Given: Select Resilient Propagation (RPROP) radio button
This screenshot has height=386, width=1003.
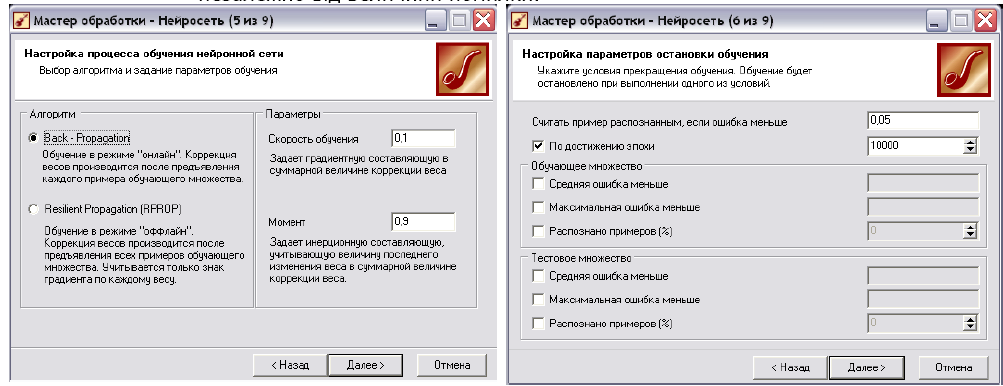Looking at the screenshot, I should coord(33,209).
